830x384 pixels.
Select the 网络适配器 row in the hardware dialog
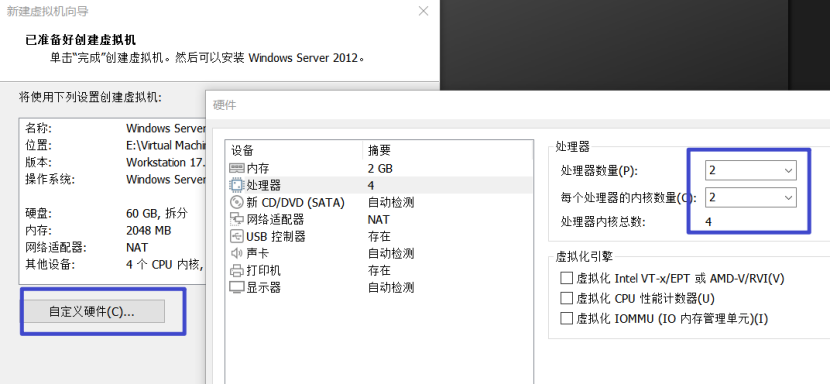coord(379,219)
